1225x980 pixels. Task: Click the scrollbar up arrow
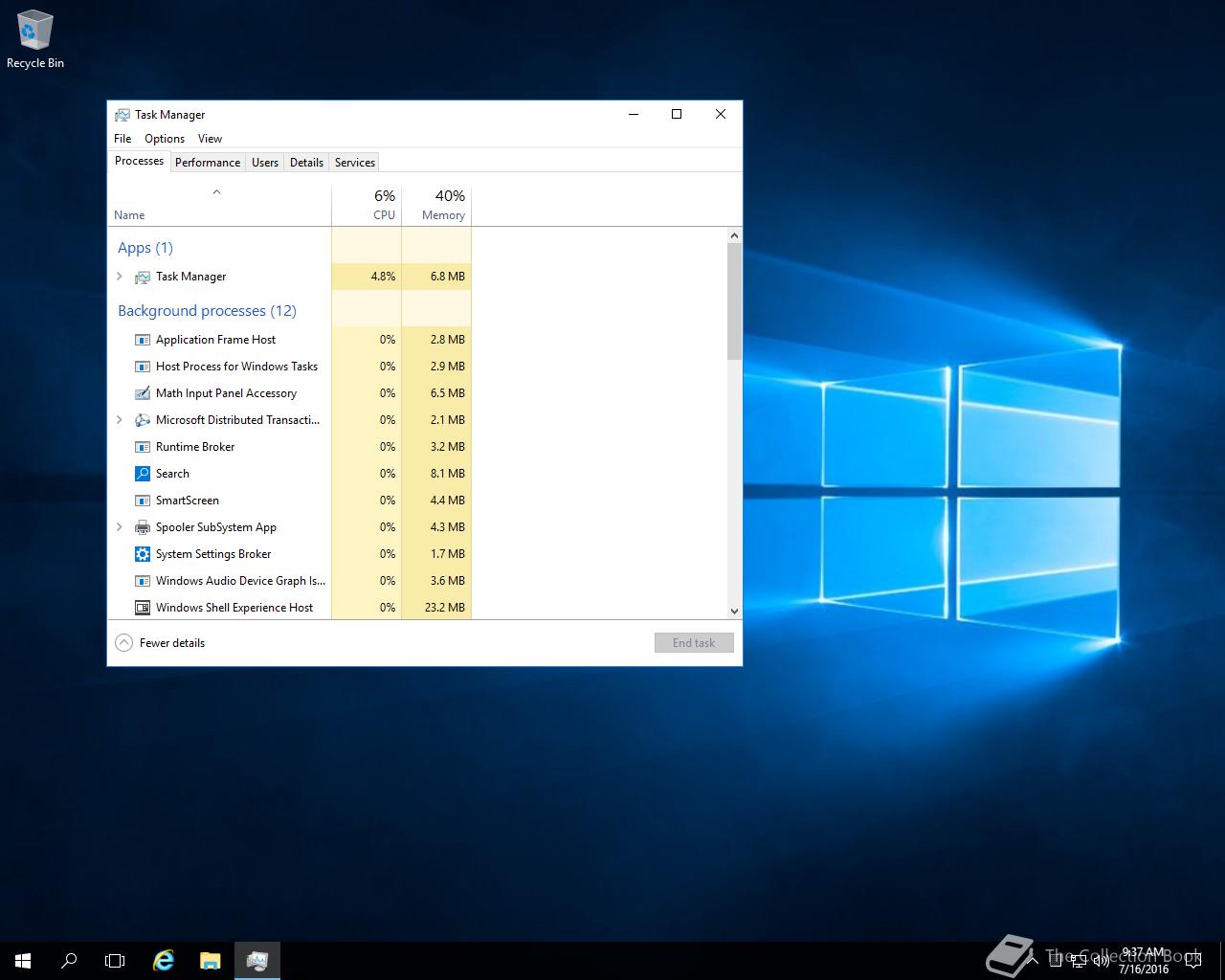pyautogui.click(x=734, y=235)
